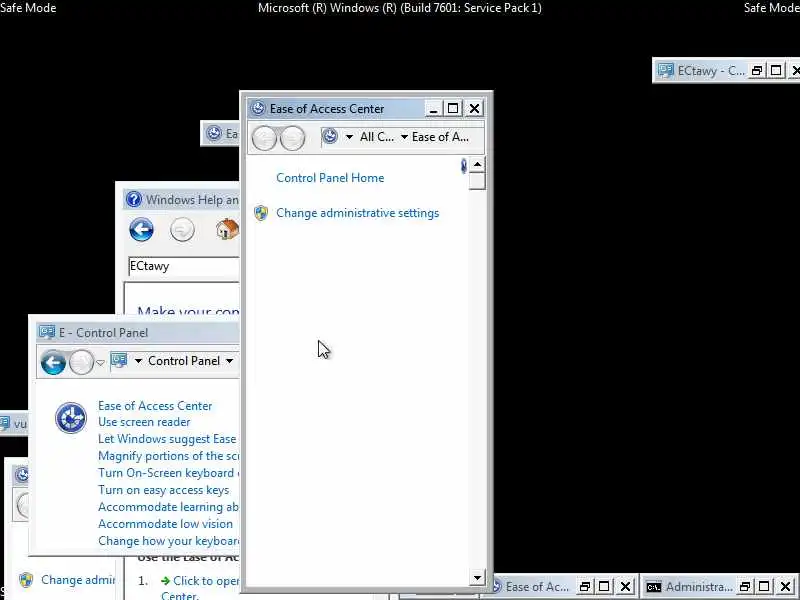The image size is (800, 600).
Task: Restore the minimized ECtawy - C... window
Action: [757, 70]
